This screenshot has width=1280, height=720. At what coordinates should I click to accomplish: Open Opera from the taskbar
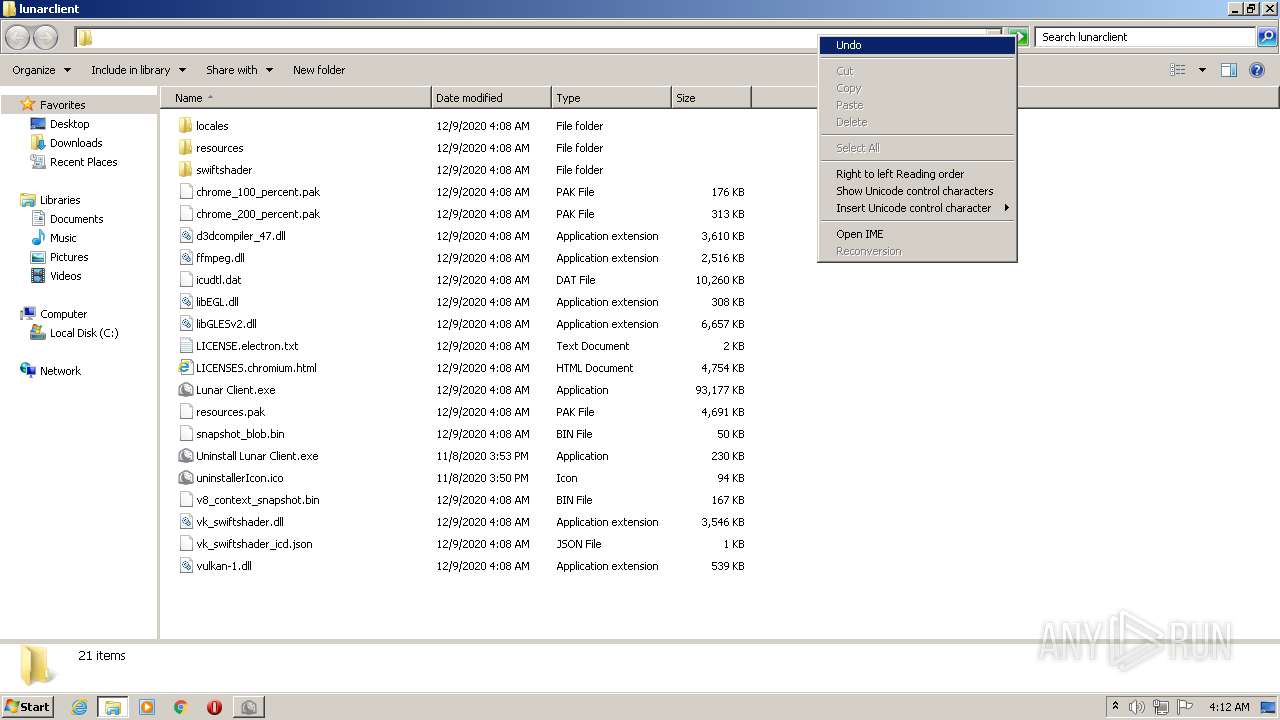[x=214, y=707]
